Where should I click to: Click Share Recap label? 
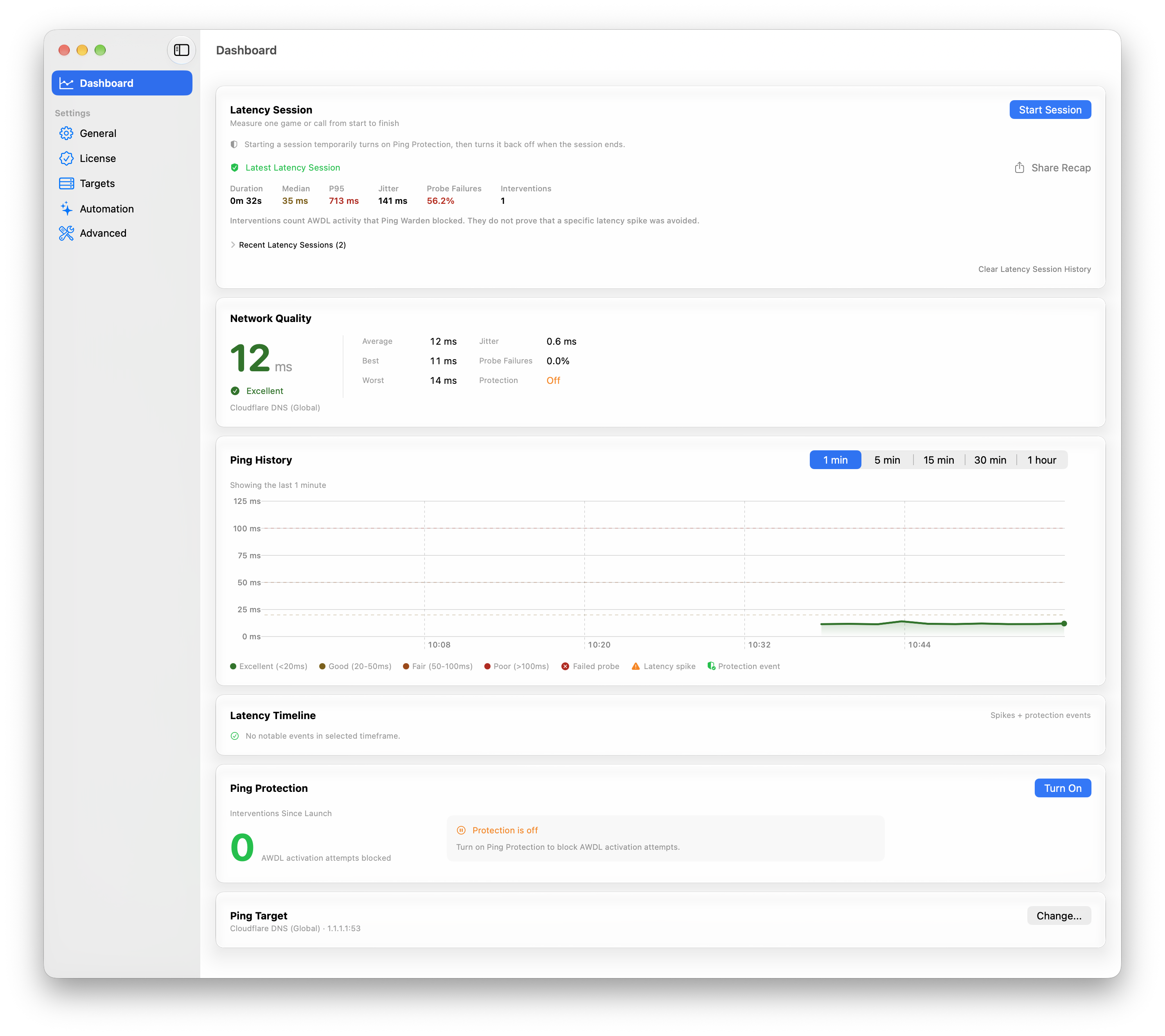click(x=1061, y=167)
